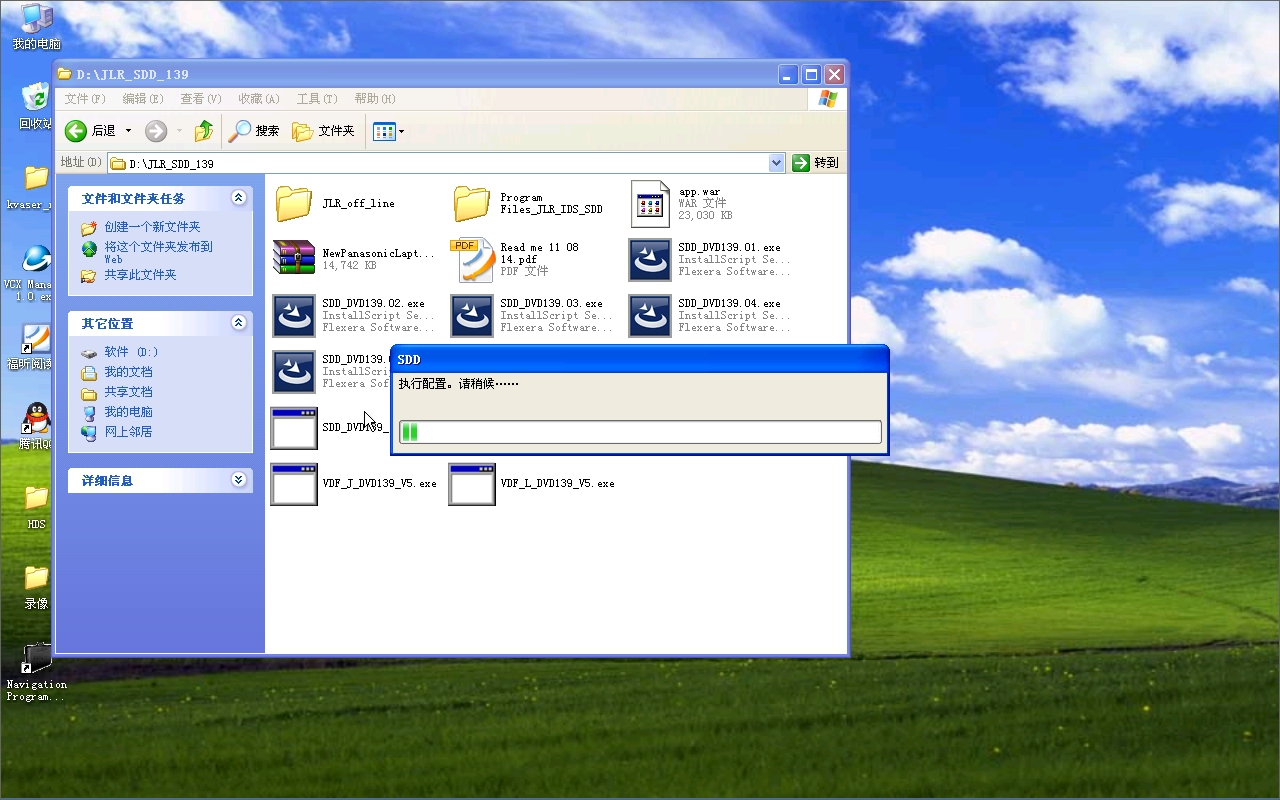The image size is (1280, 800).
Task: Open the 查看(V) menu
Action: tap(201, 99)
